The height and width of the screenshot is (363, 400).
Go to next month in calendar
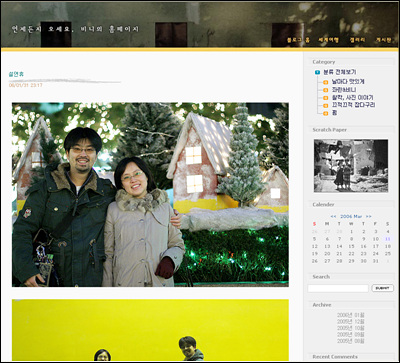(x=369, y=216)
